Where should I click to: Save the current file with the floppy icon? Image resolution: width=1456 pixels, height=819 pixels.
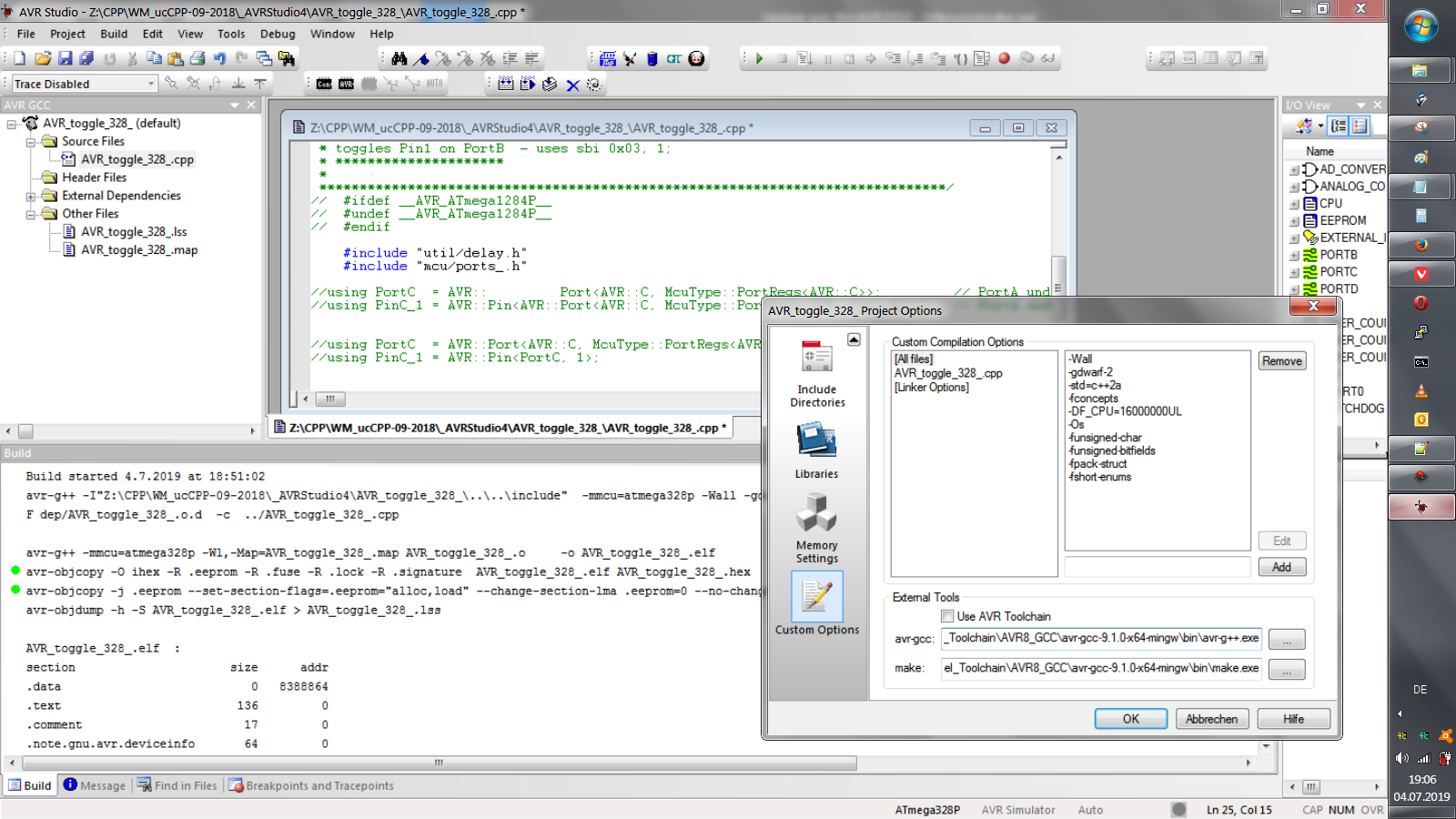coord(66,58)
